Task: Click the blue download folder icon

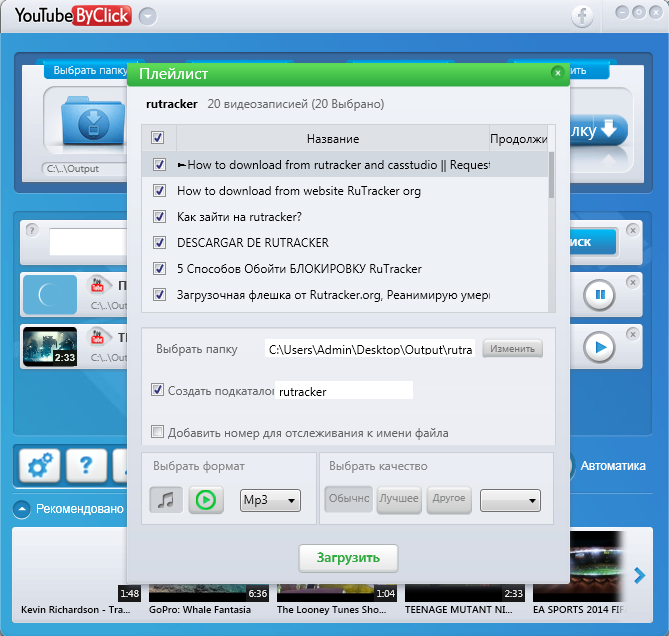Action: tap(93, 120)
